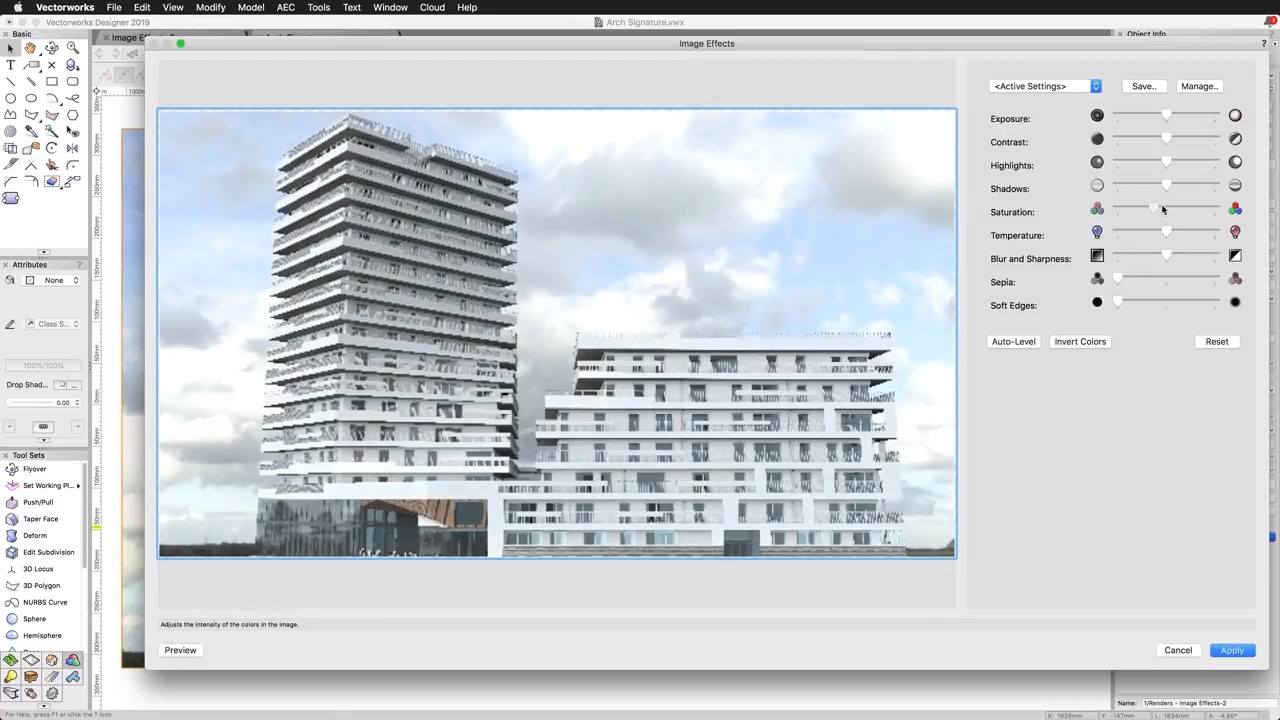Viewport: 1280px width, 720px height.
Task: Expand the Set Working Plane submenu arrow
Action: [x=78, y=486]
